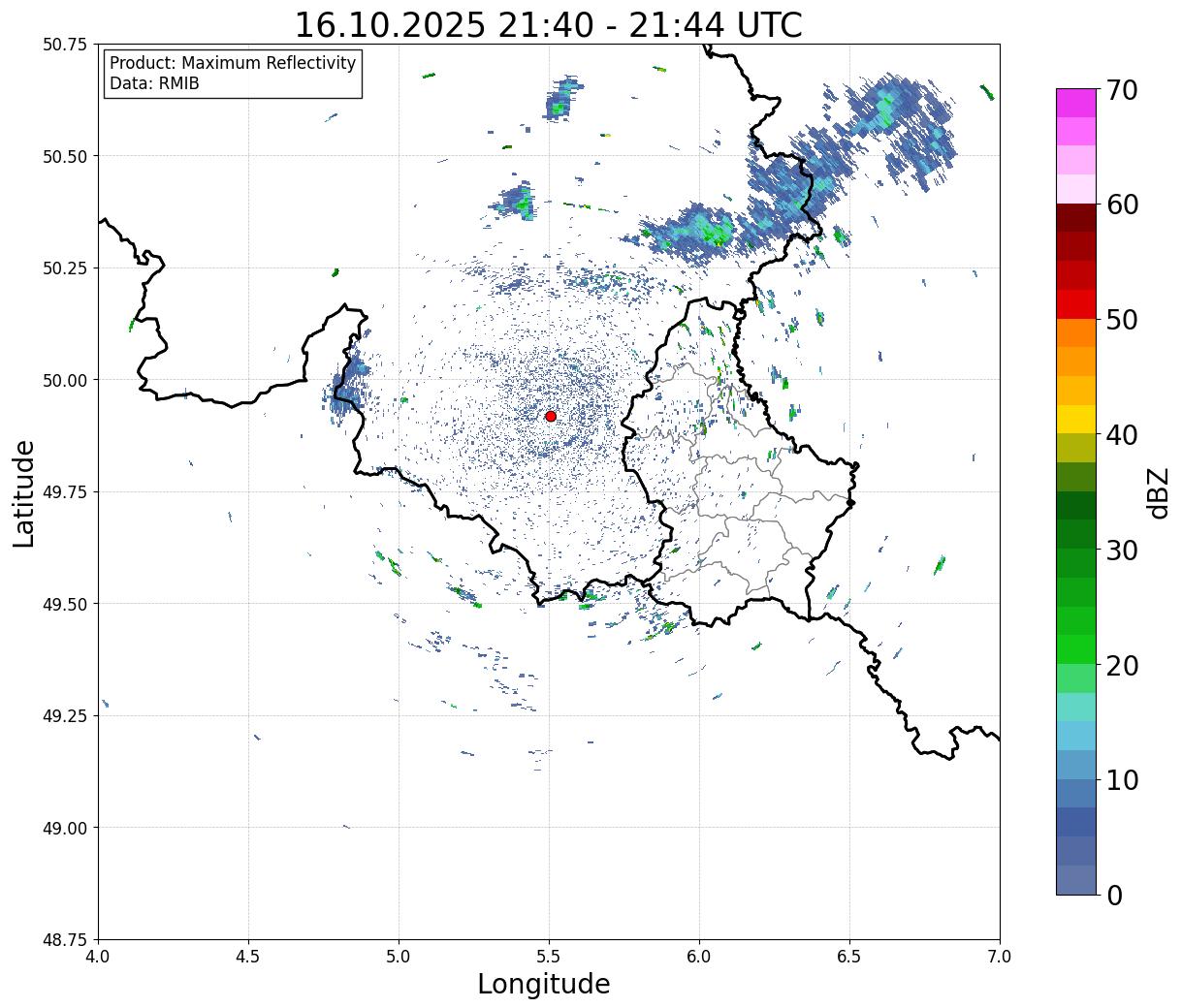1182x1008 pixels.
Task: Click the "Longitude" axis label
Action: (544, 984)
